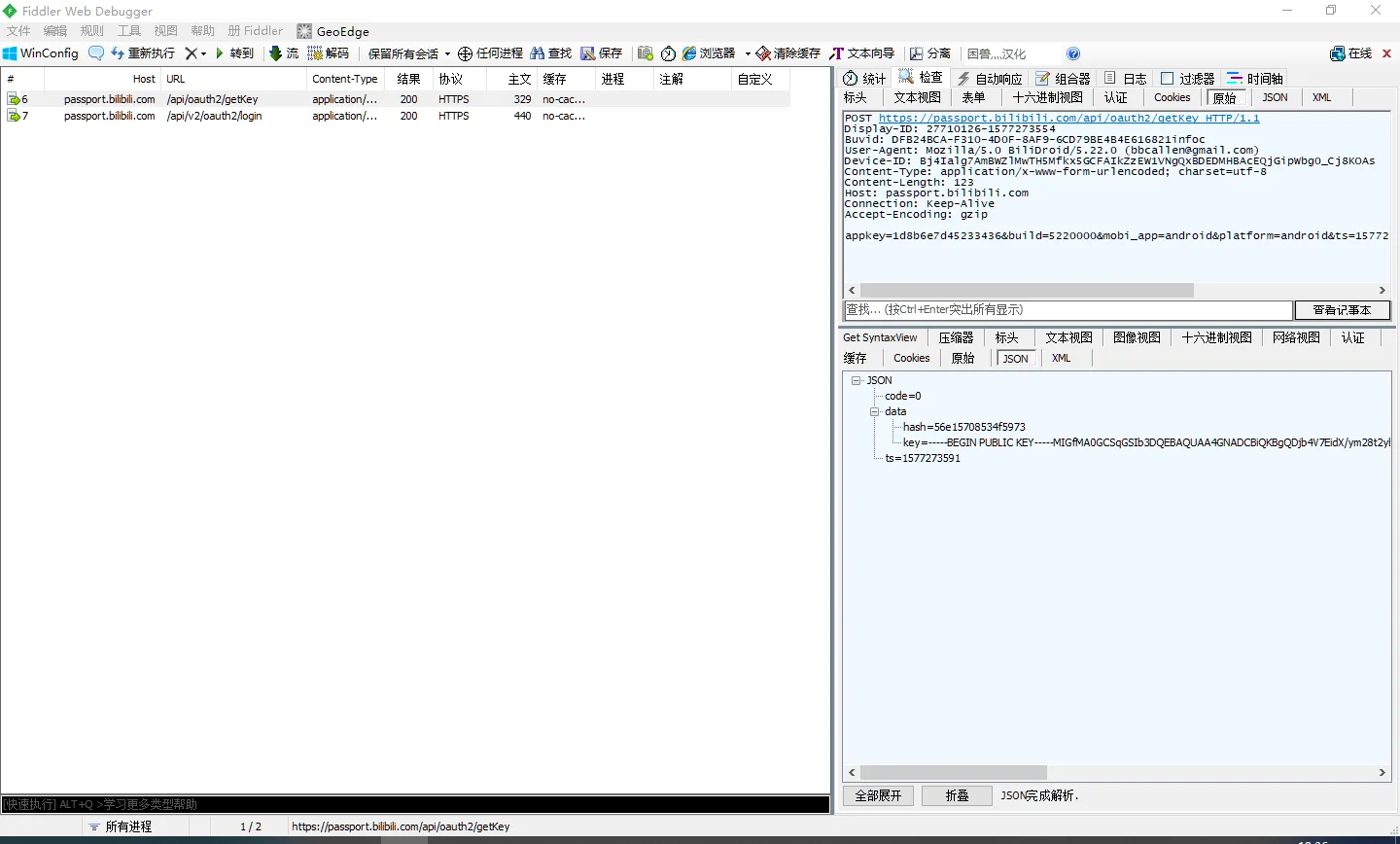Viewport: 1400px width, 844px height.
Task: Switch to the 过滤器 Filters tab
Action: tap(1188, 78)
